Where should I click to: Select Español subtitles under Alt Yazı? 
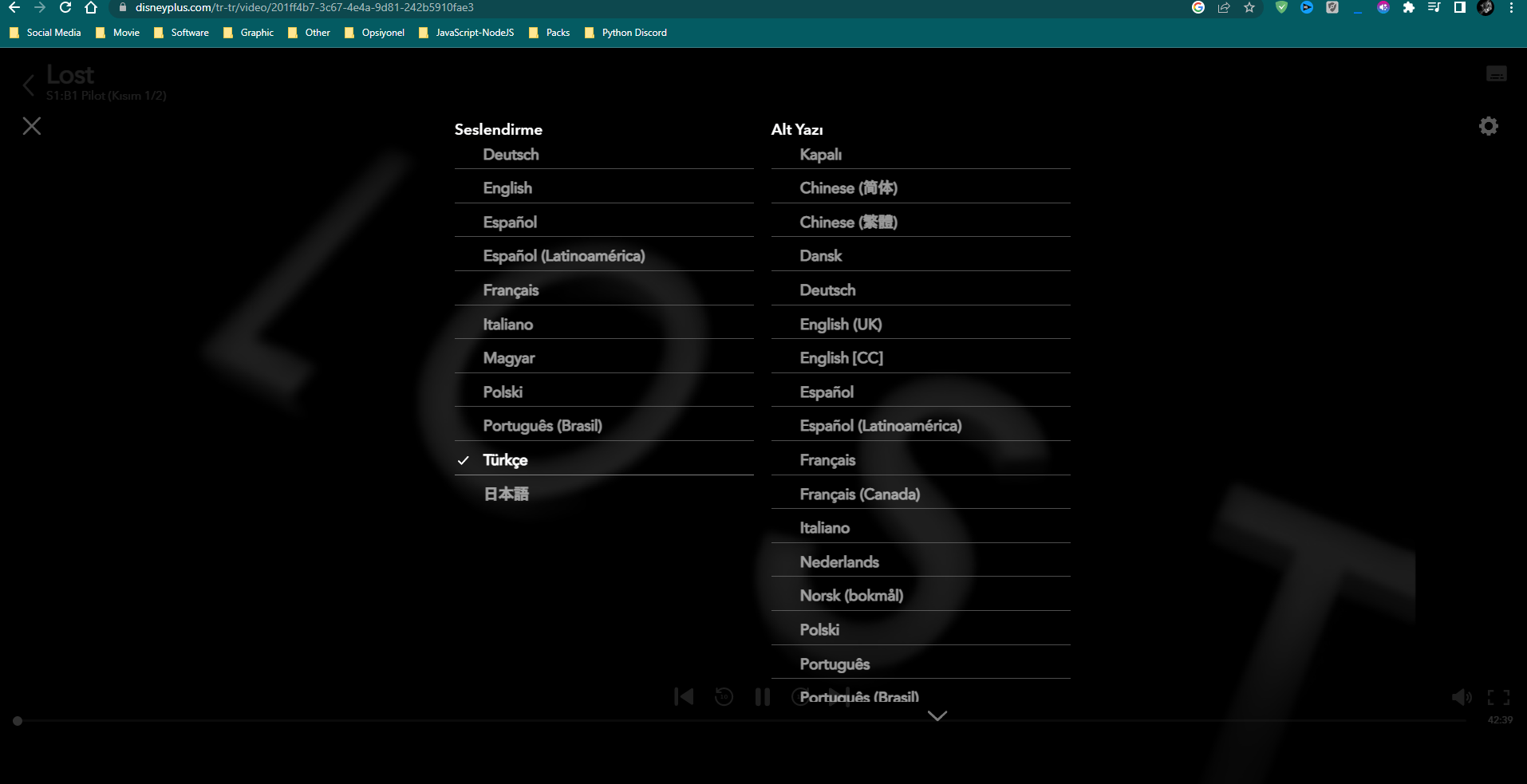point(921,392)
